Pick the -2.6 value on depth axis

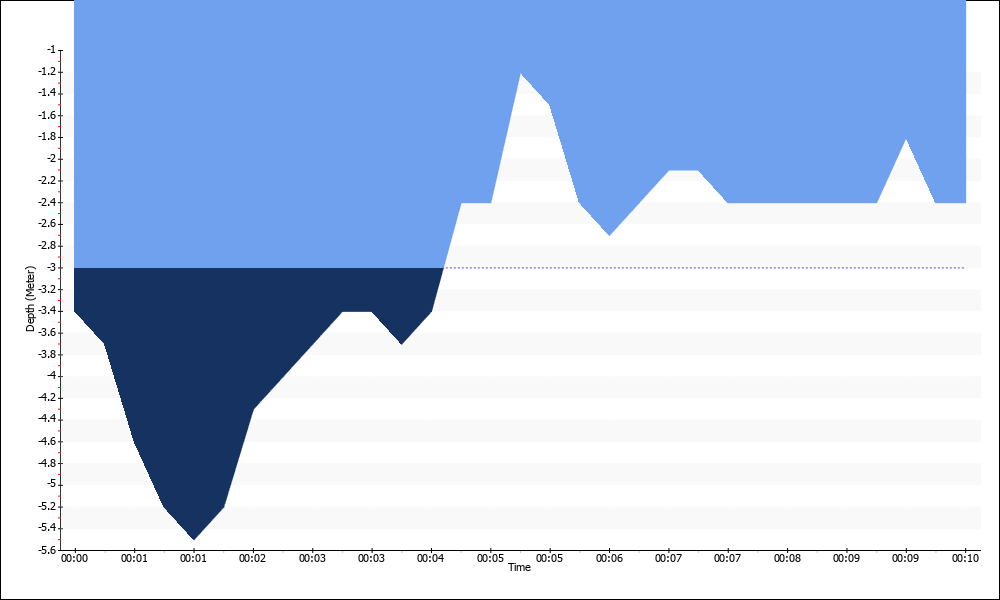(x=48, y=224)
